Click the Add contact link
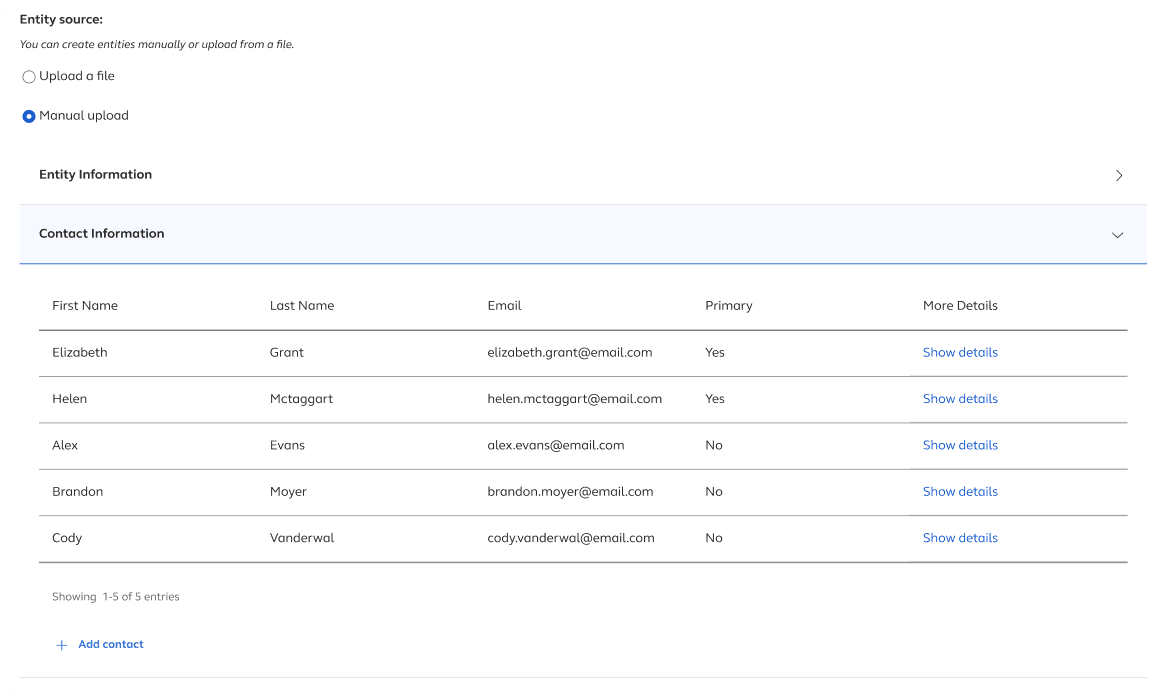 click(111, 644)
